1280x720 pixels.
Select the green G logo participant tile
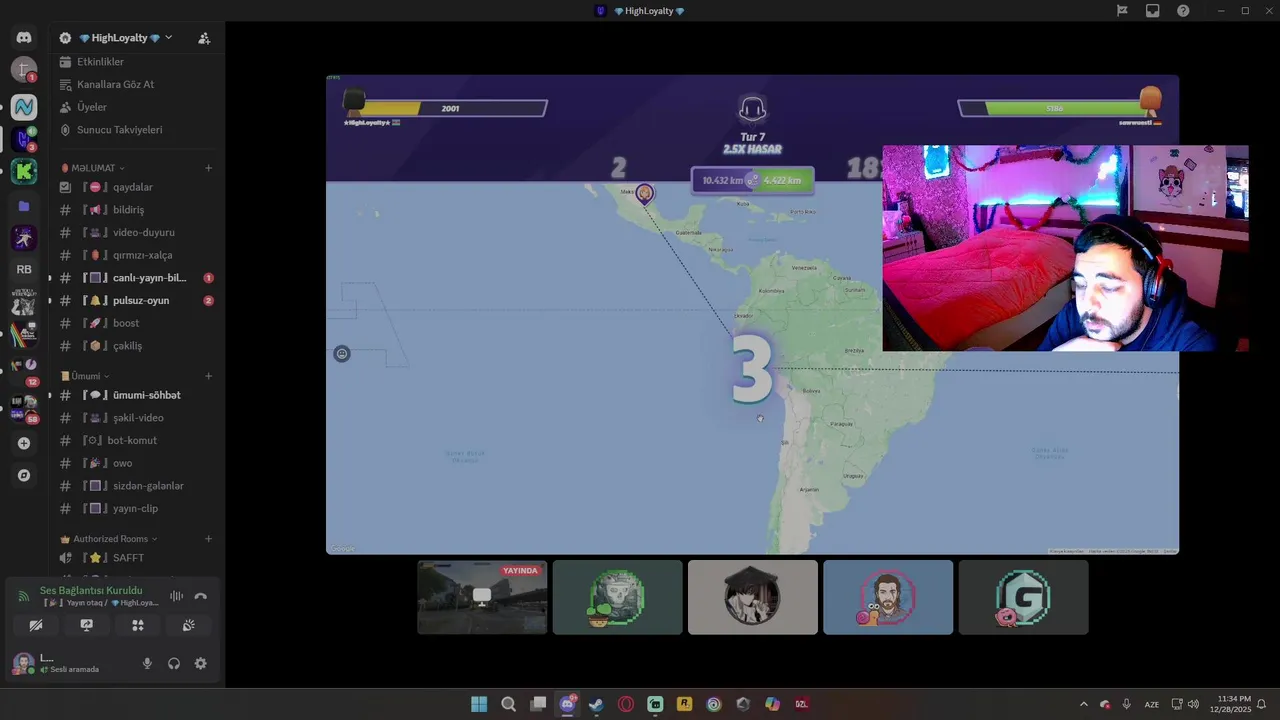1023,597
